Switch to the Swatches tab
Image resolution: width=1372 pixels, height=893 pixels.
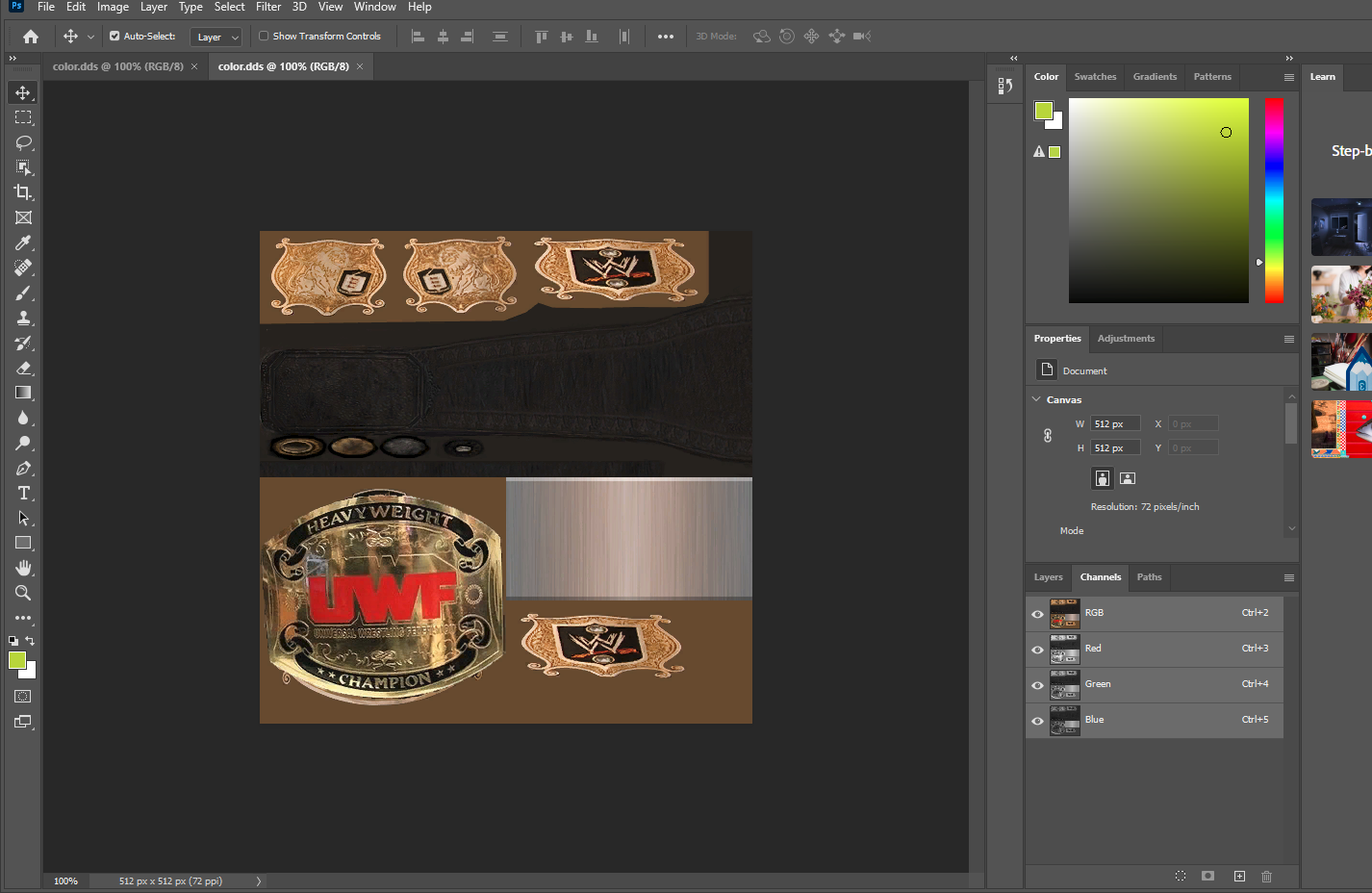pos(1095,77)
